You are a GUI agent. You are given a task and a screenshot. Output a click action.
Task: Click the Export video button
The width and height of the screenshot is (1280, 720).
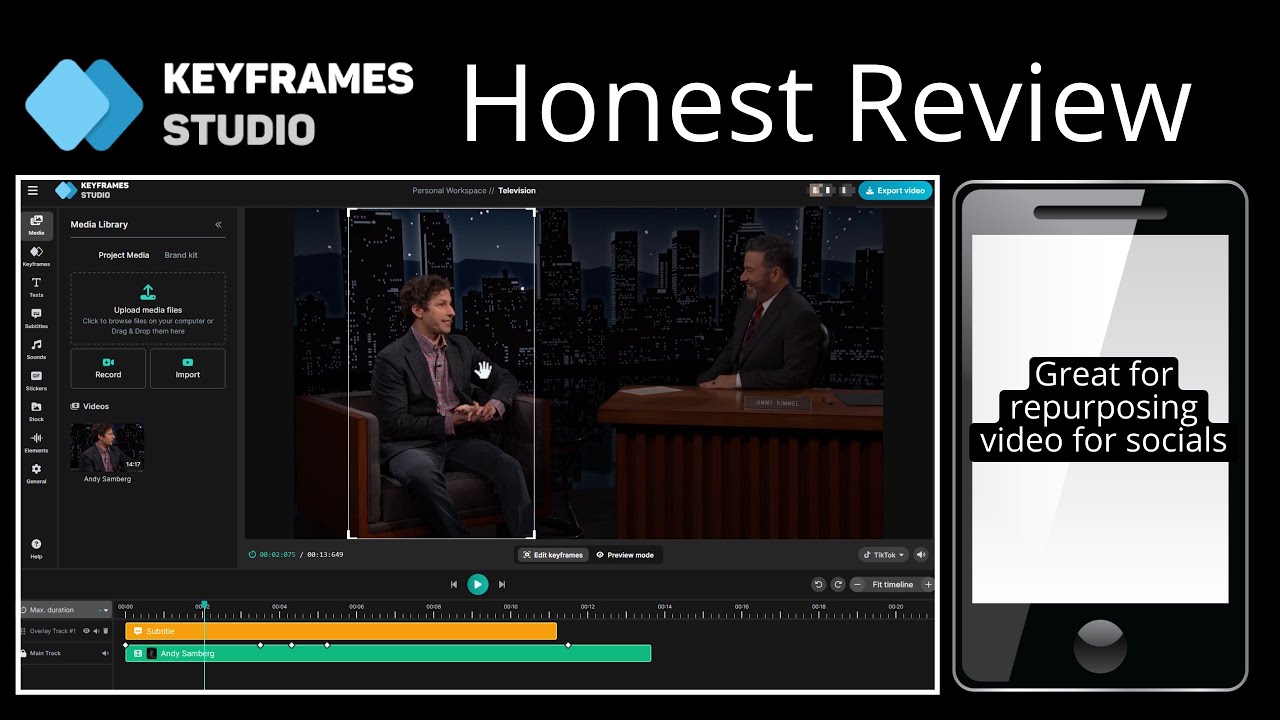click(x=895, y=190)
